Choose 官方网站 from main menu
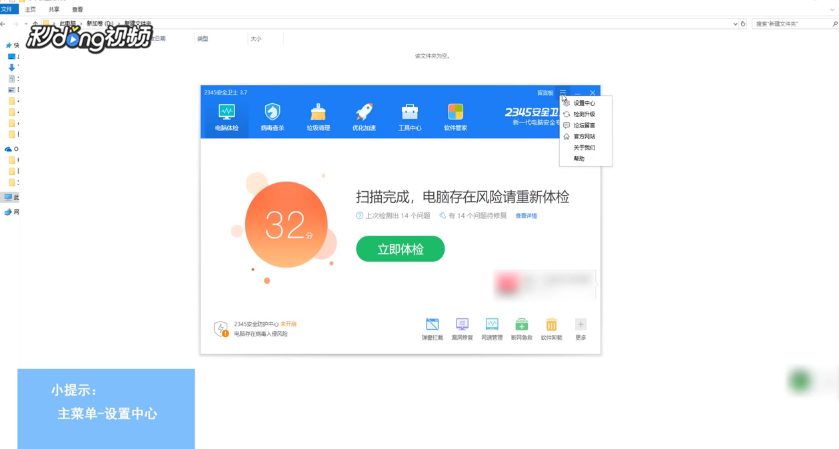This screenshot has width=839, height=449. (585, 136)
